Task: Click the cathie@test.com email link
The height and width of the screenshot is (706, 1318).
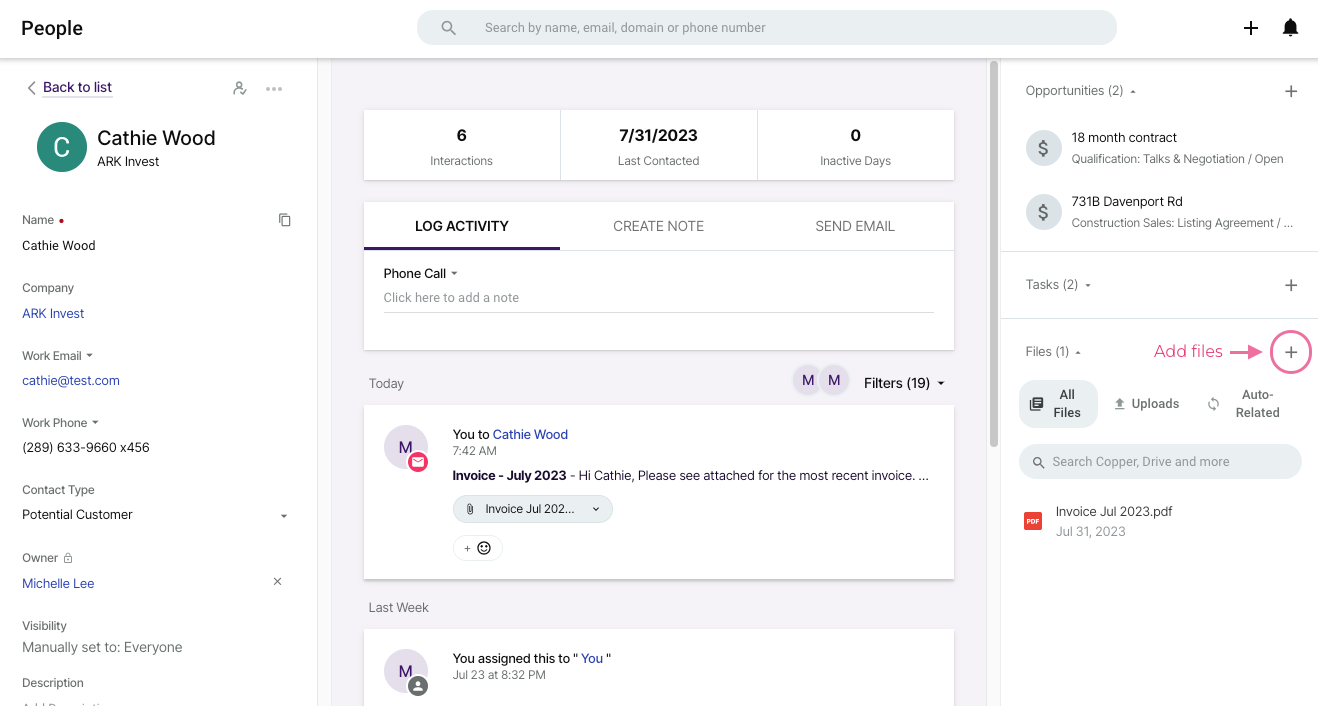Action: point(71,380)
